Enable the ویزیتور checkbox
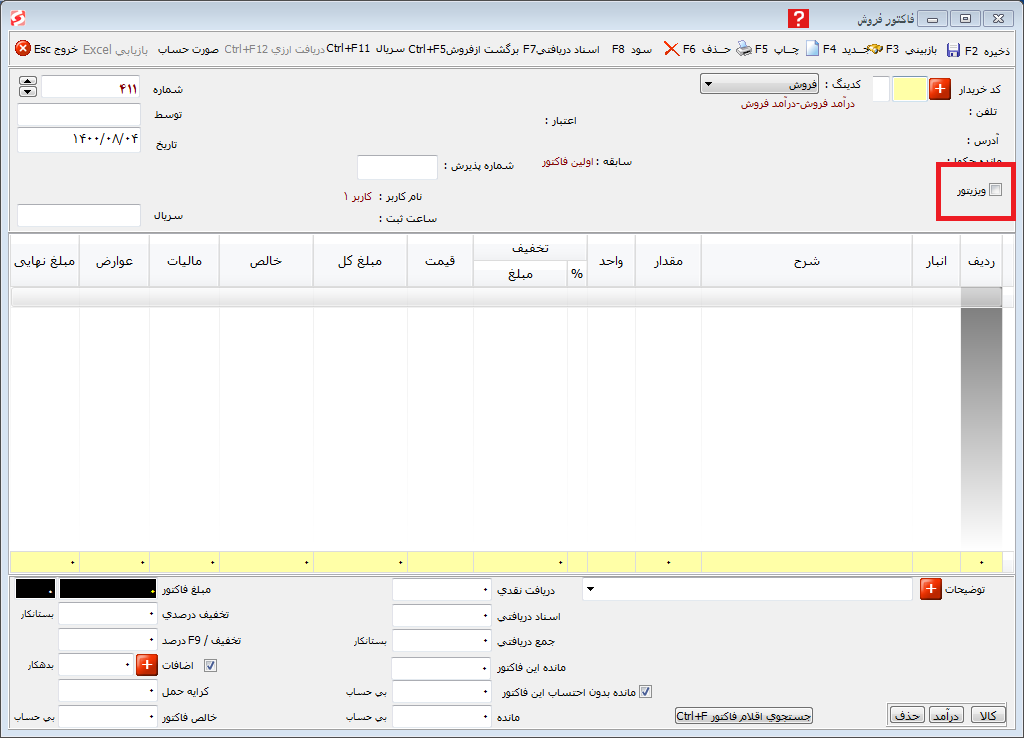This screenshot has width=1024, height=738. [995, 190]
